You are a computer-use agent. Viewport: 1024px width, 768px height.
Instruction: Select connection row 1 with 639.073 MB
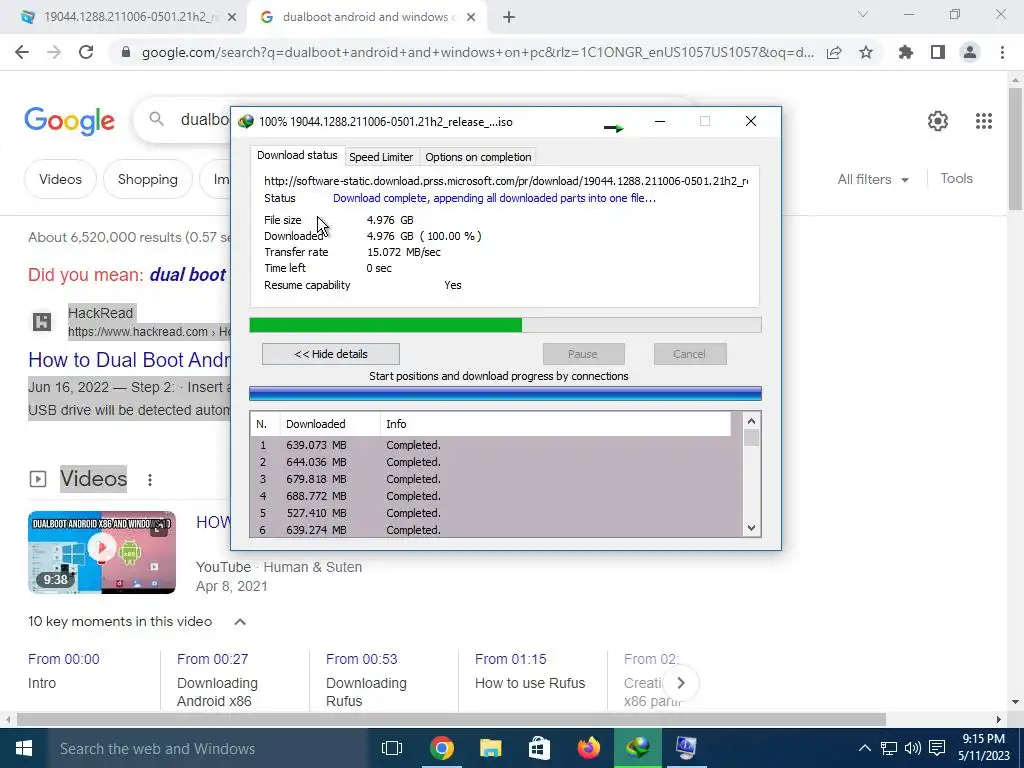[496, 445]
